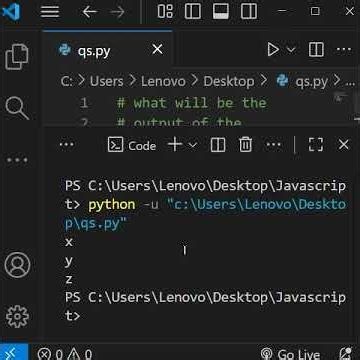Viewport: 360px width, 360px height.
Task: Select the Code terminal entry
Action: coord(132,145)
